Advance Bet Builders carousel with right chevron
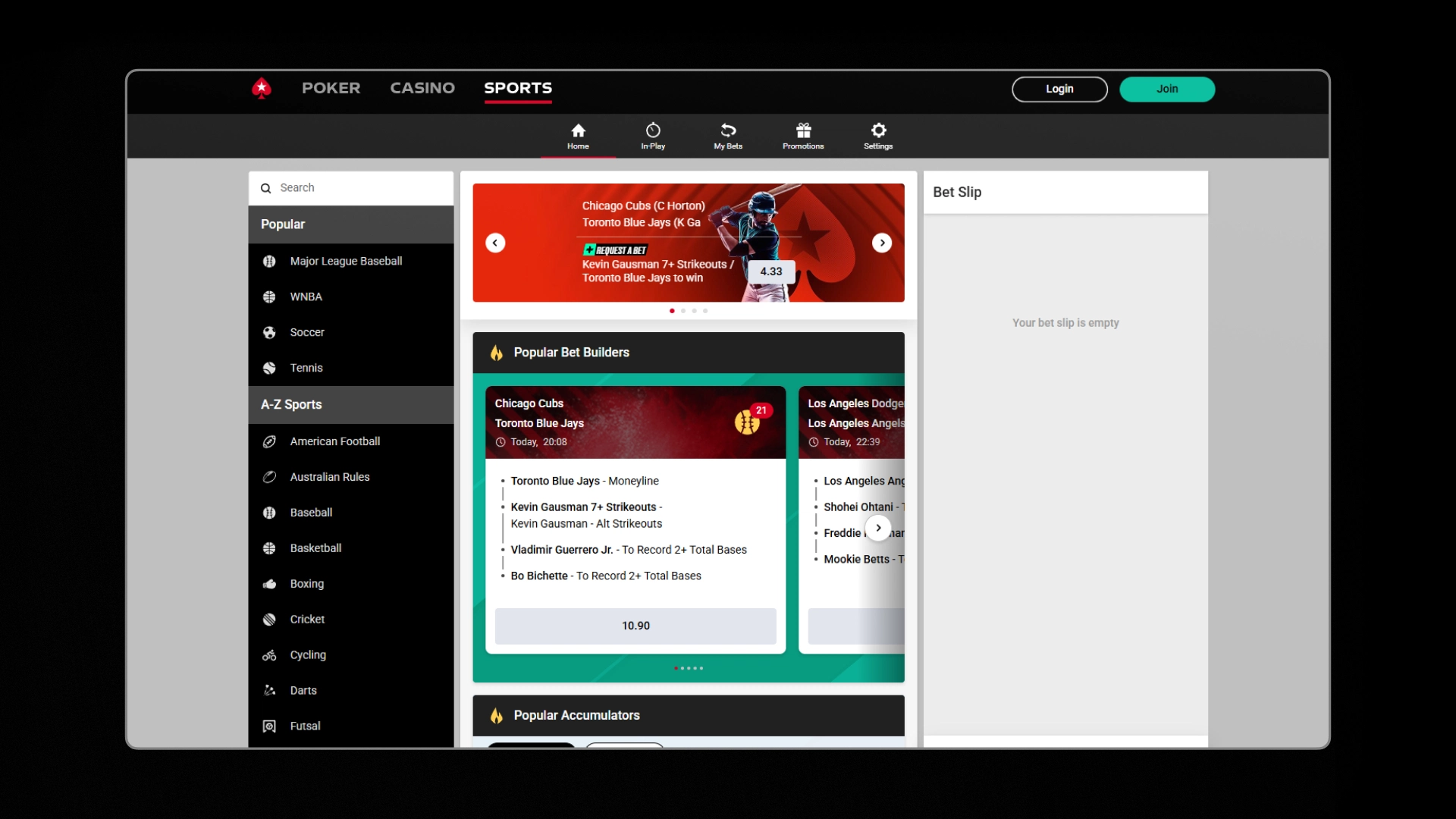The width and height of the screenshot is (1456, 819). tap(878, 528)
